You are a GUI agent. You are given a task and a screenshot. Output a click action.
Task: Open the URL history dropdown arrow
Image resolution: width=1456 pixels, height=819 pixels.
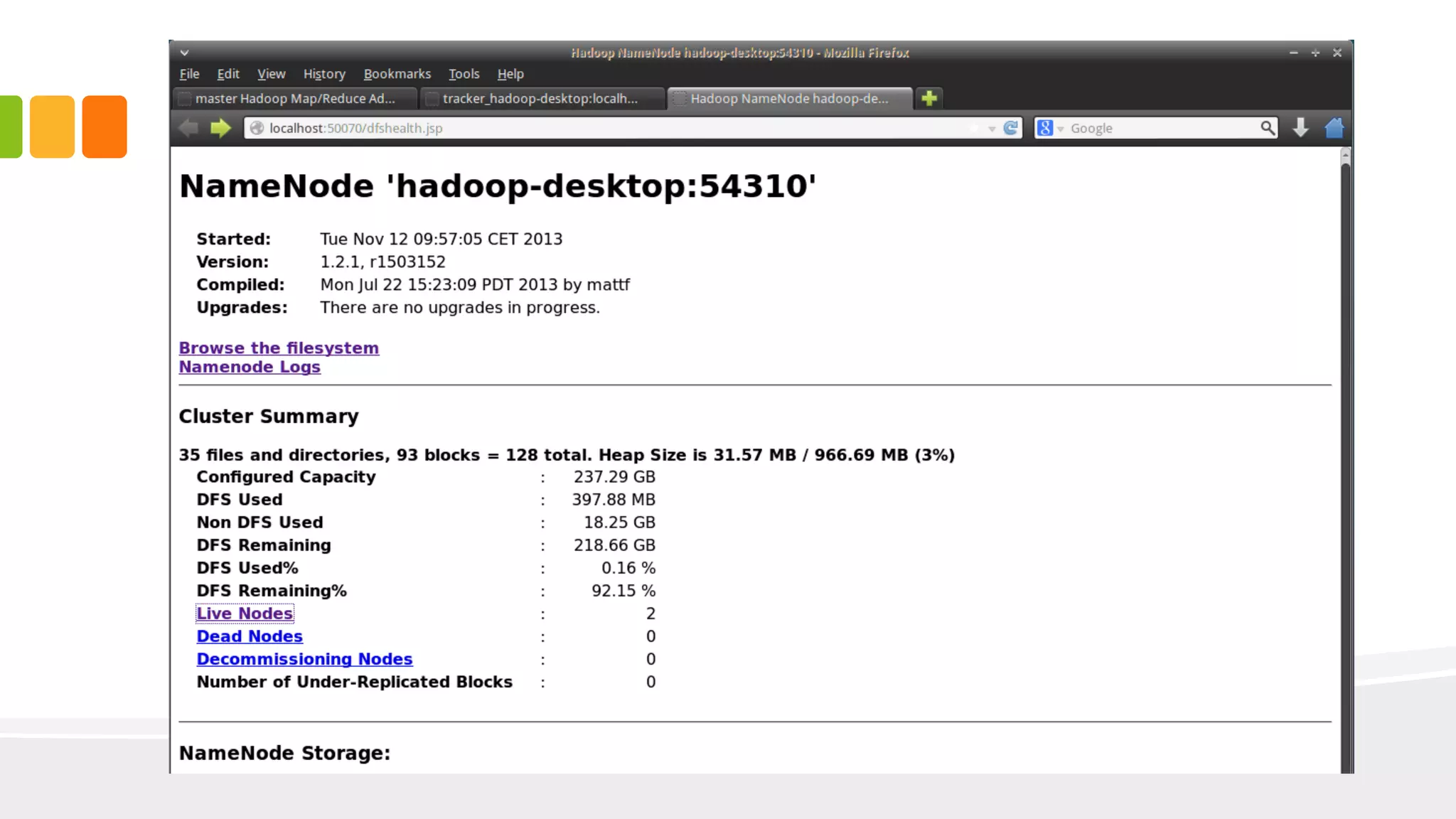click(x=992, y=129)
